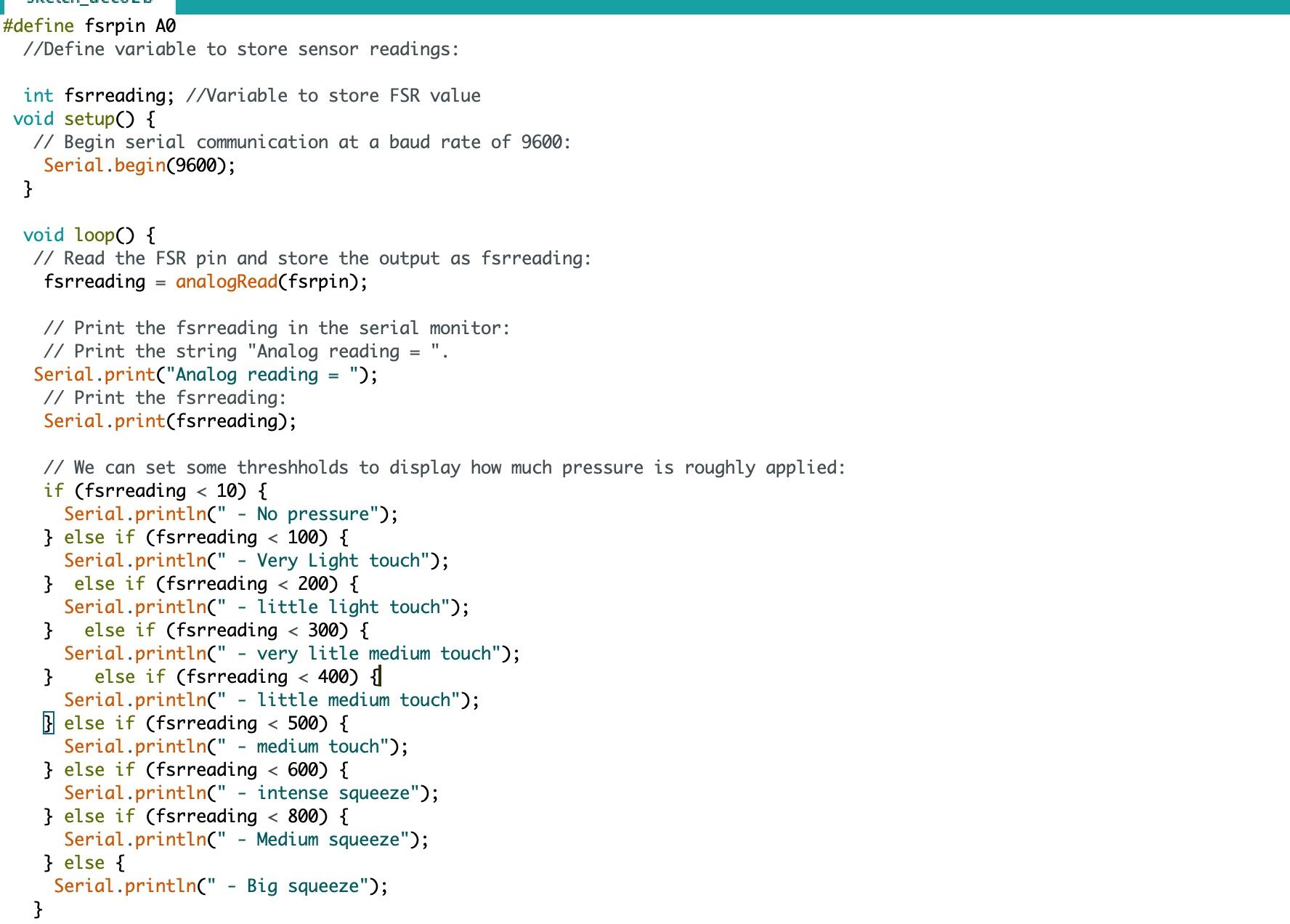Viewport: 1290px width, 924px height.
Task: Click the 'void setup() {' line
Action: click(84, 119)
